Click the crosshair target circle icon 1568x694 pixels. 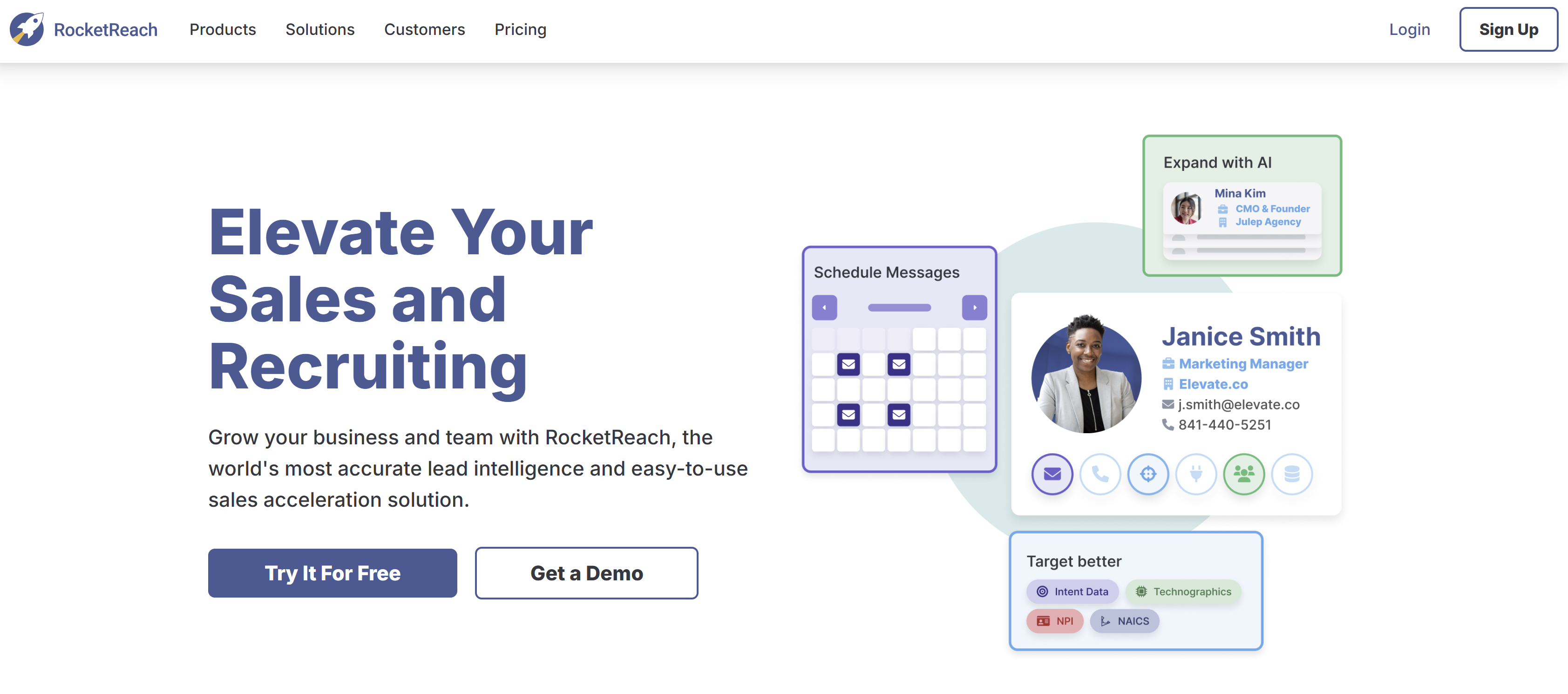tap(1148, 474)
